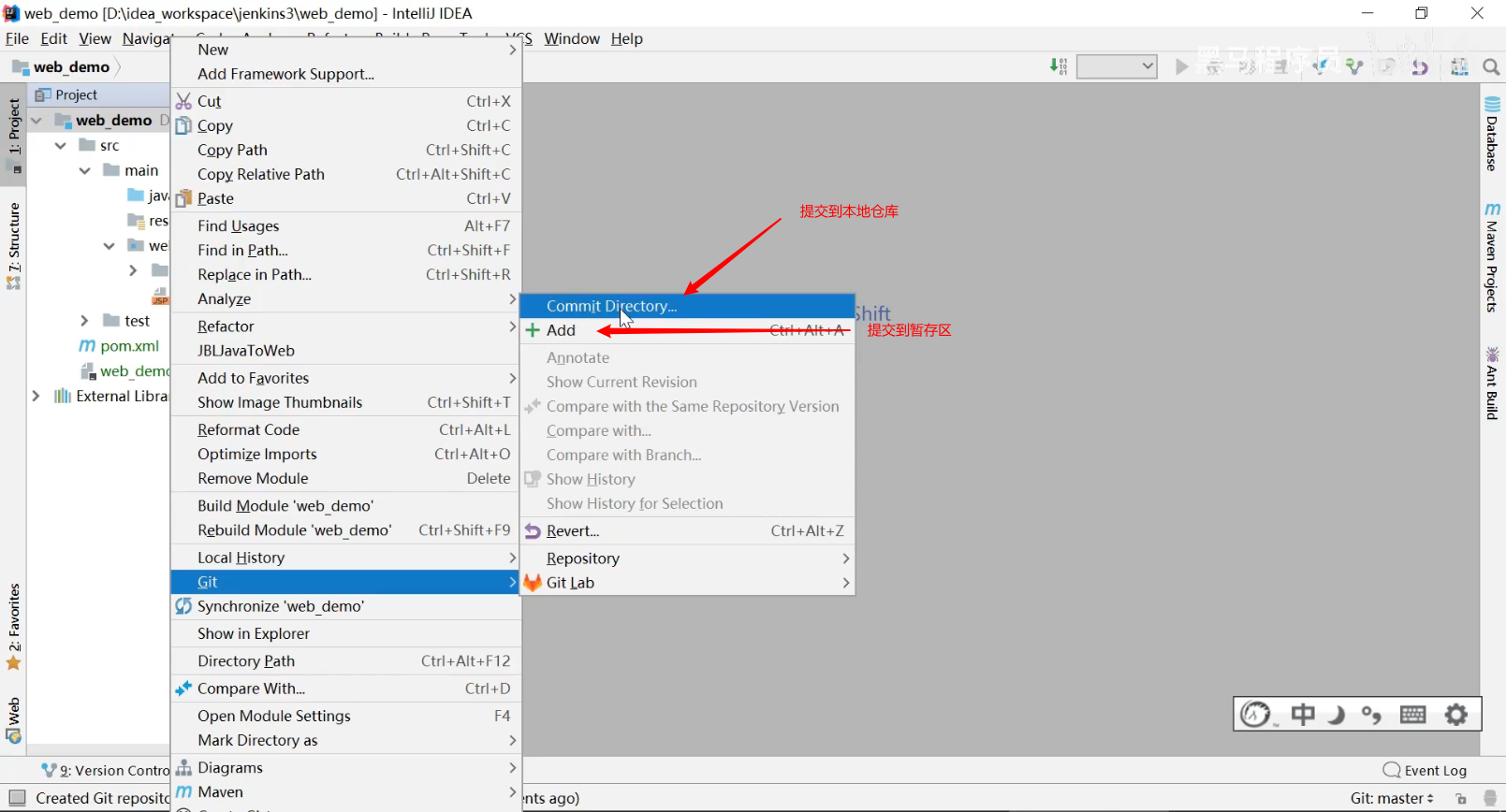
Task: Expand the External Libraries node
Action: (37, 396)
